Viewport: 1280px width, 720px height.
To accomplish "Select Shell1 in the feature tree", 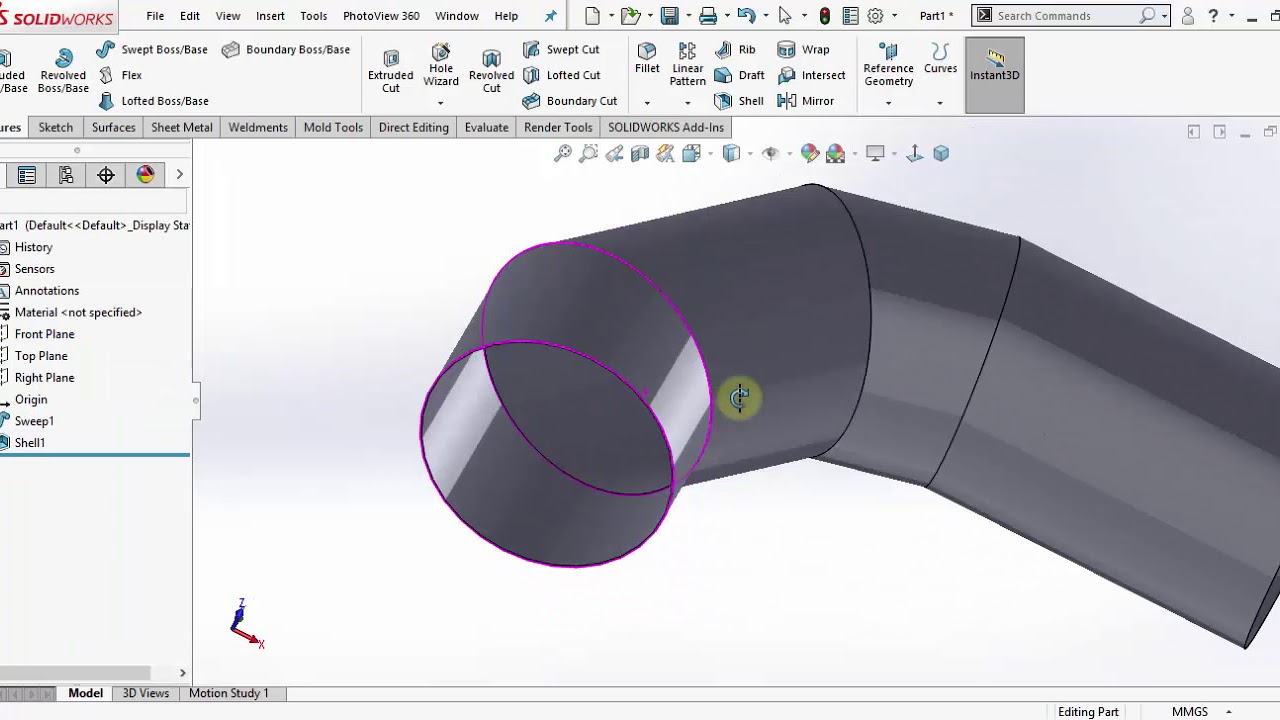I will pyautogui.click(x=30, y=443).
